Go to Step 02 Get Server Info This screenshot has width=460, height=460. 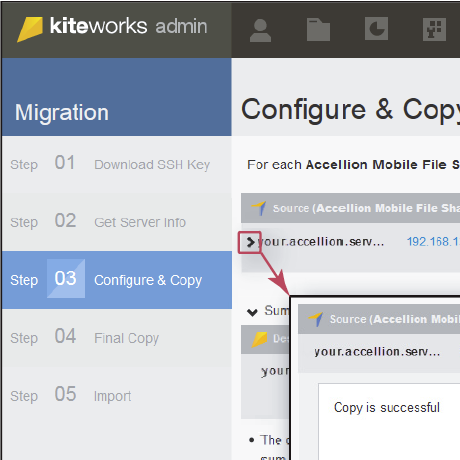pyautogui.click(x=117, y=222)
